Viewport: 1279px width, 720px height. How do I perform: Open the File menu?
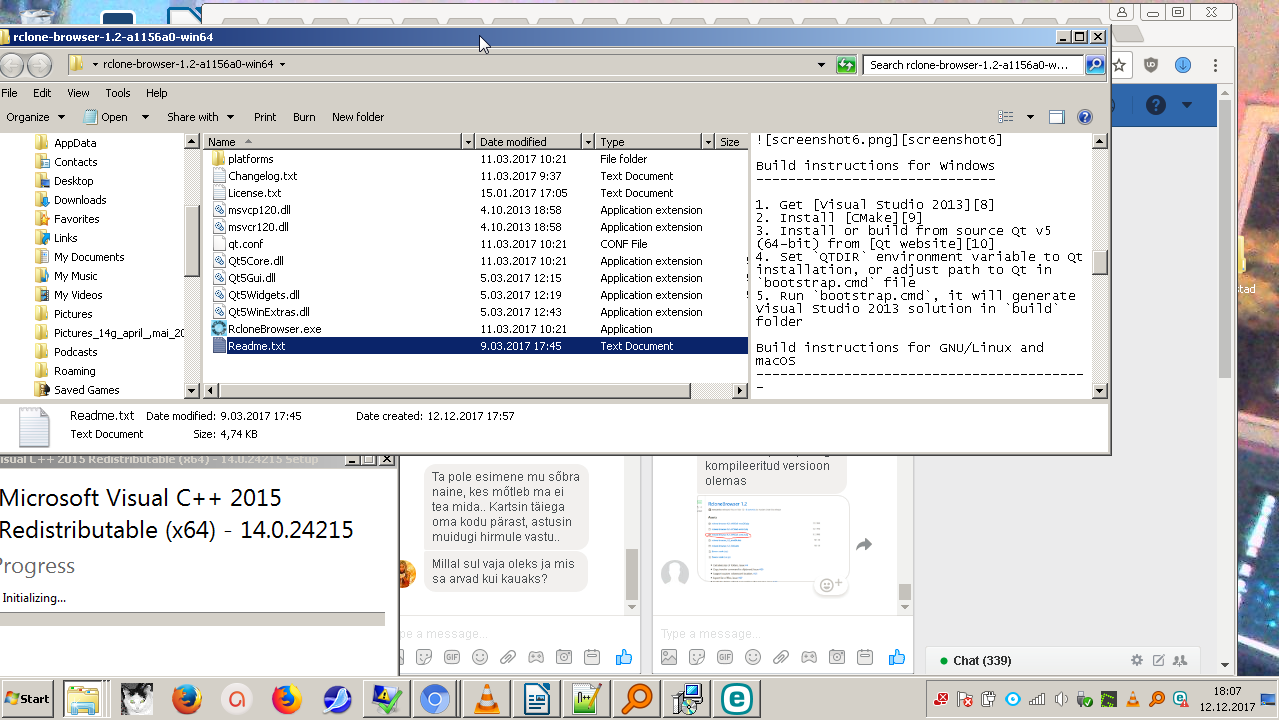point(9,93)
